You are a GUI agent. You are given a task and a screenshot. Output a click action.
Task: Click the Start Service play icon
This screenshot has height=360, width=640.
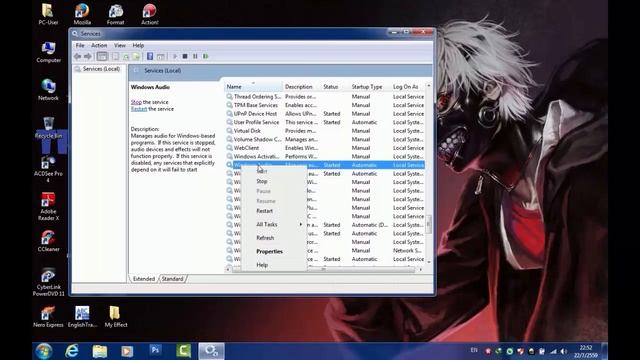coord(175,56)
